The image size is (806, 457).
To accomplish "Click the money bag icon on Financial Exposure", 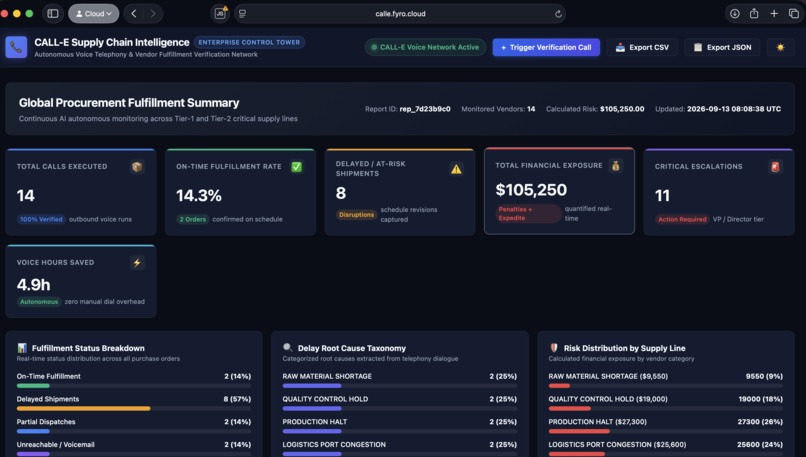I will pyautogui.click(x=616, y=166).
